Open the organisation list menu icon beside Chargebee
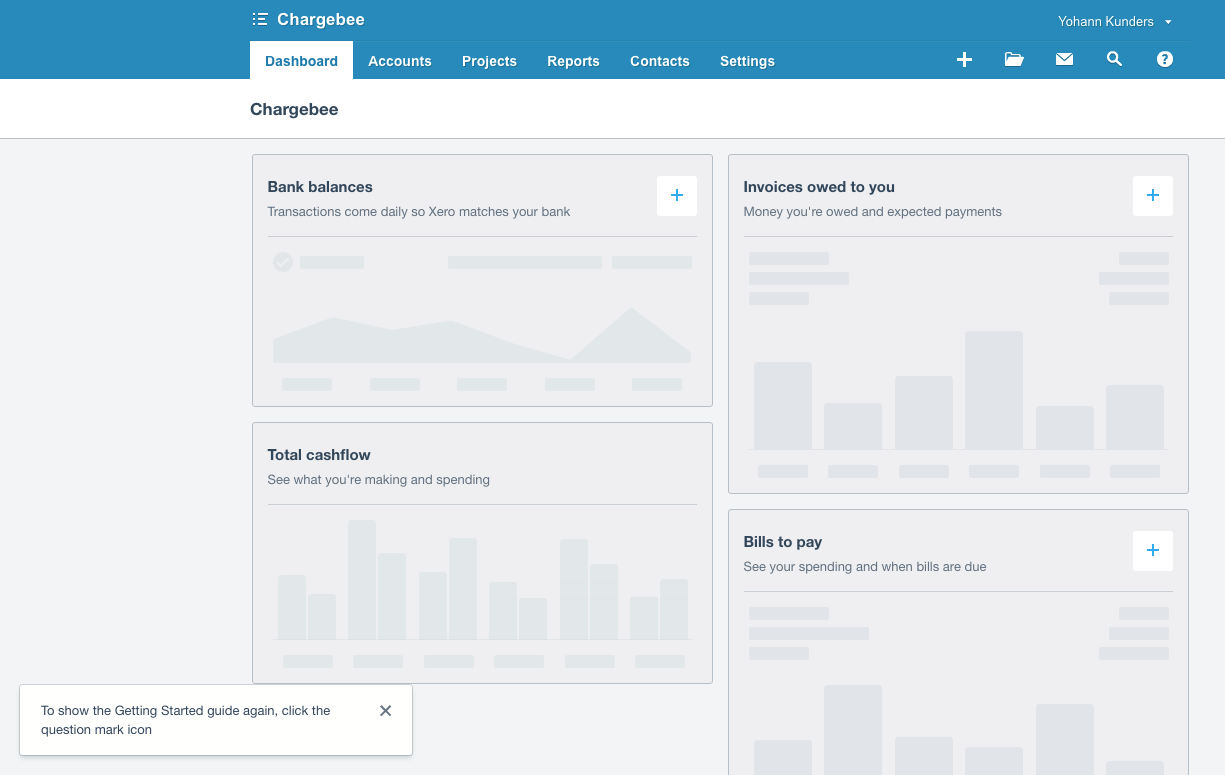The image size is (1225, 775). [260, 19]
